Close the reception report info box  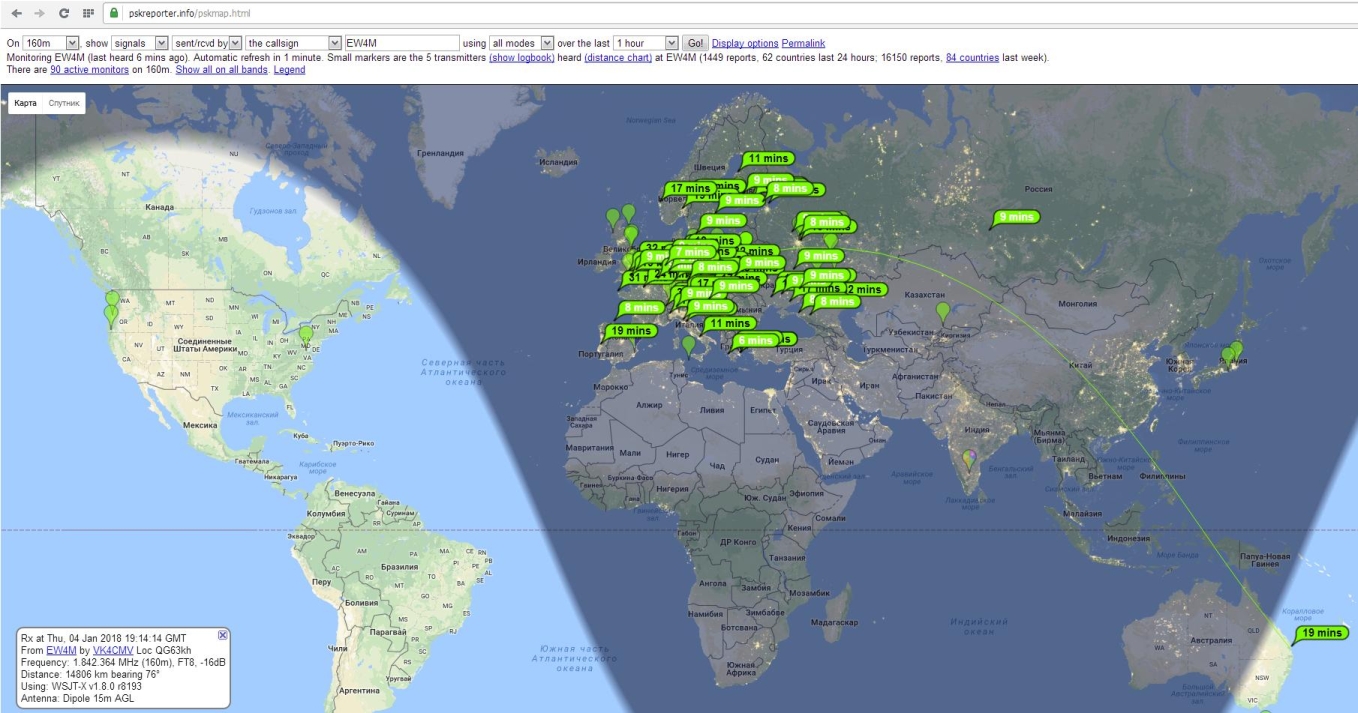(x=223, y=635)
